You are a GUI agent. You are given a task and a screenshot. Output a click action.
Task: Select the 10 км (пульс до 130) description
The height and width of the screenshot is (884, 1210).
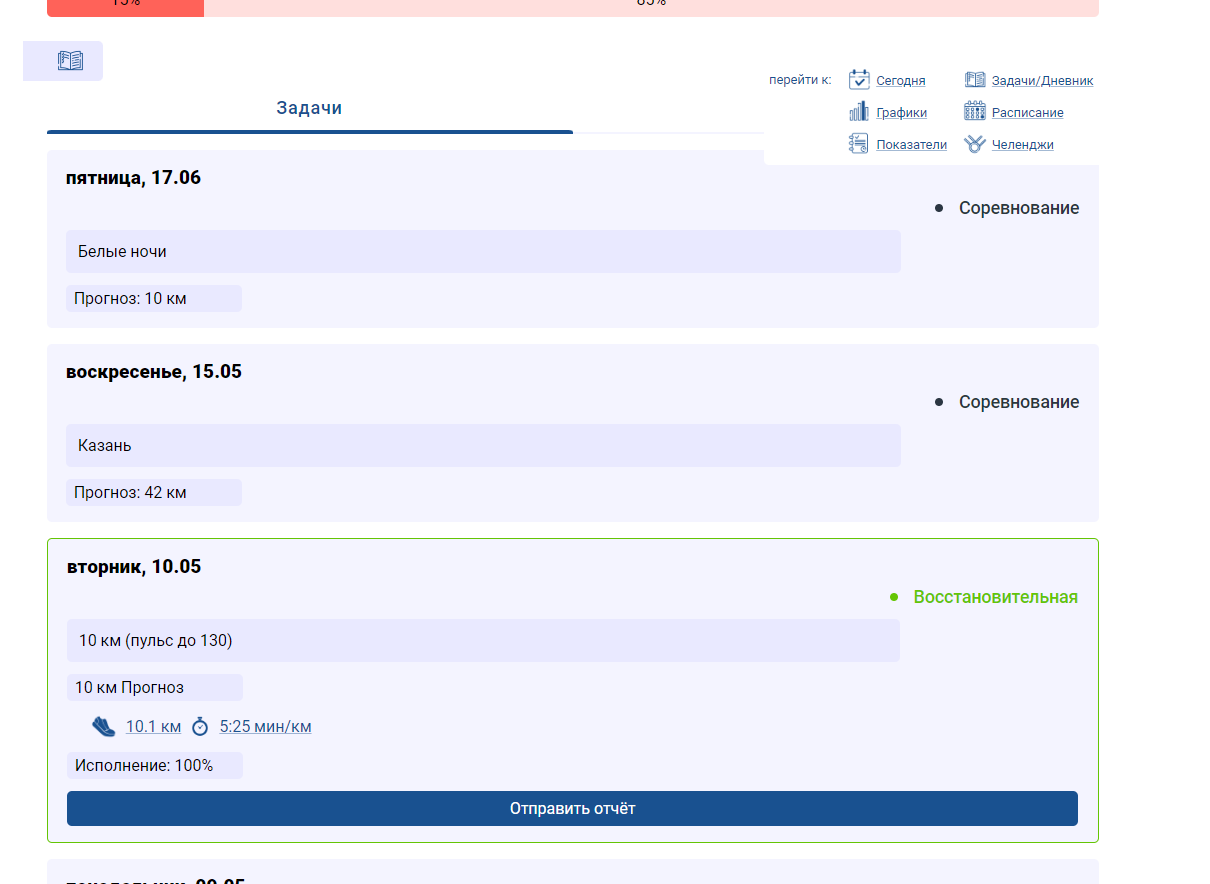[483, 641]
